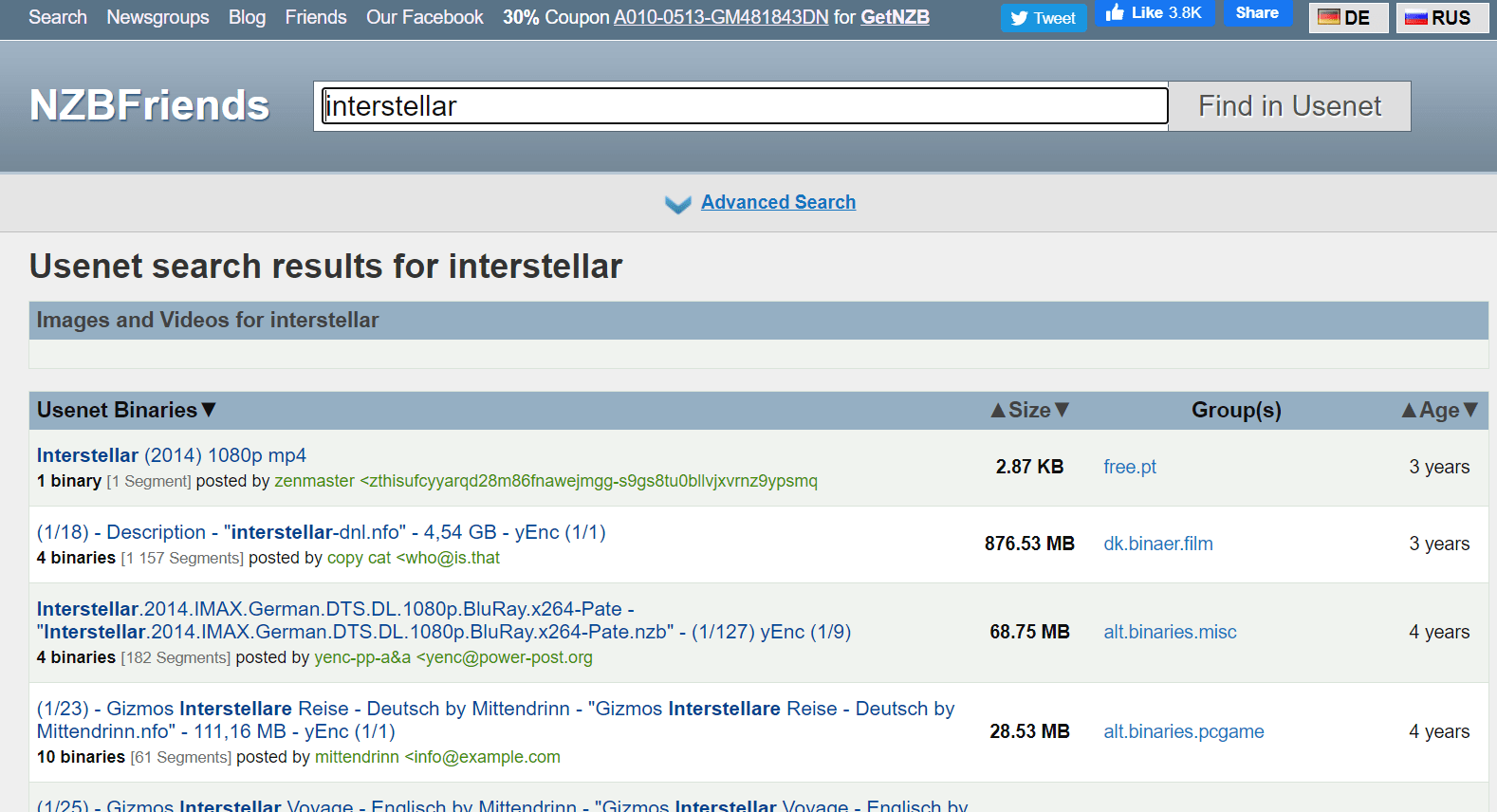The image size is (1497, 812).
Task: Open the Newsgroups menu item
Action: tap(157, 17)
